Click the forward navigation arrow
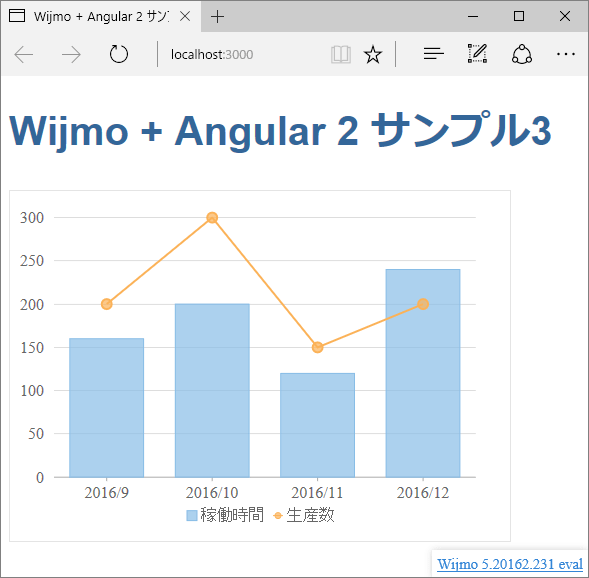 (71, 54)
